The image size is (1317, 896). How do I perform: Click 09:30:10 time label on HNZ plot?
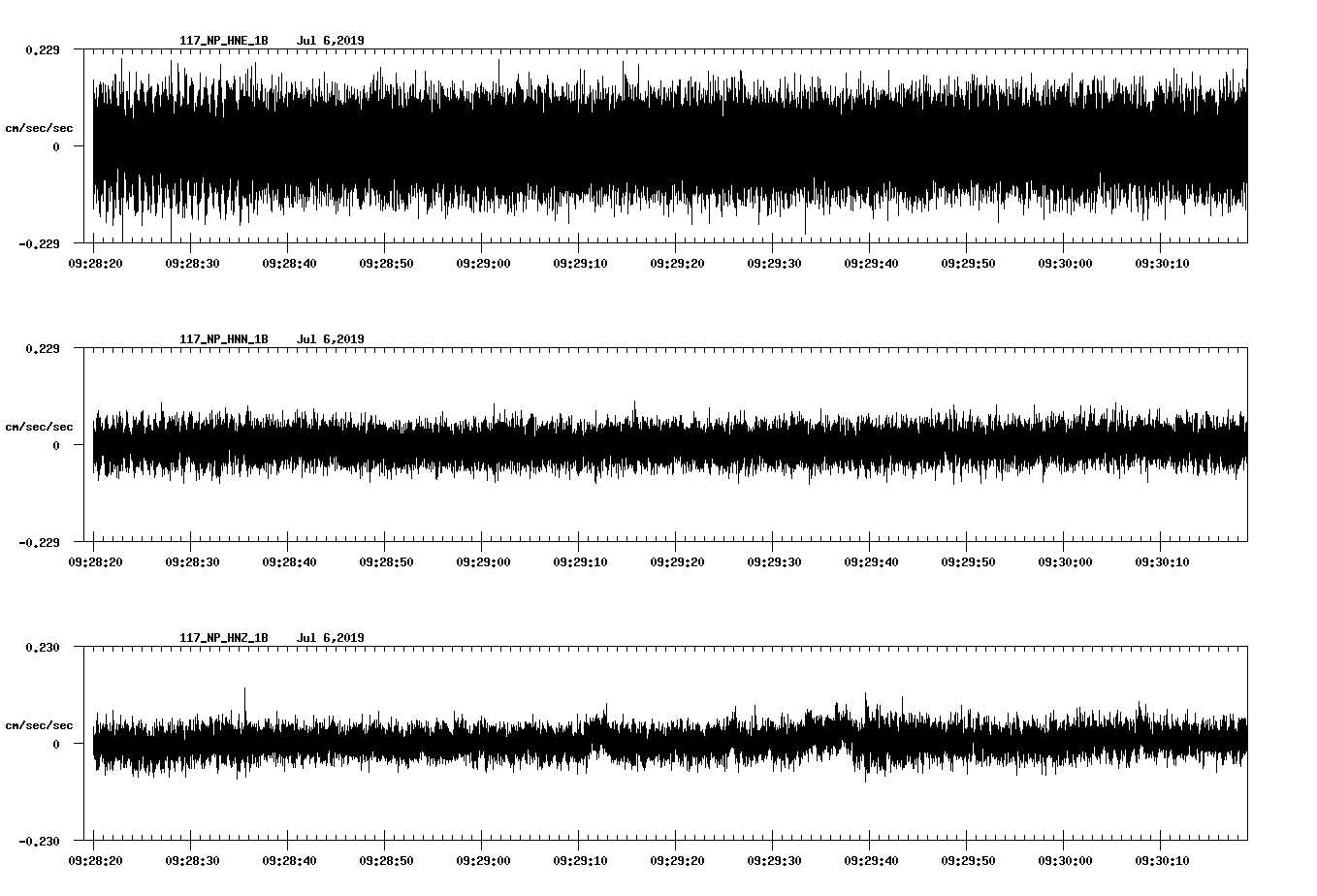(x=1161, y=860)
